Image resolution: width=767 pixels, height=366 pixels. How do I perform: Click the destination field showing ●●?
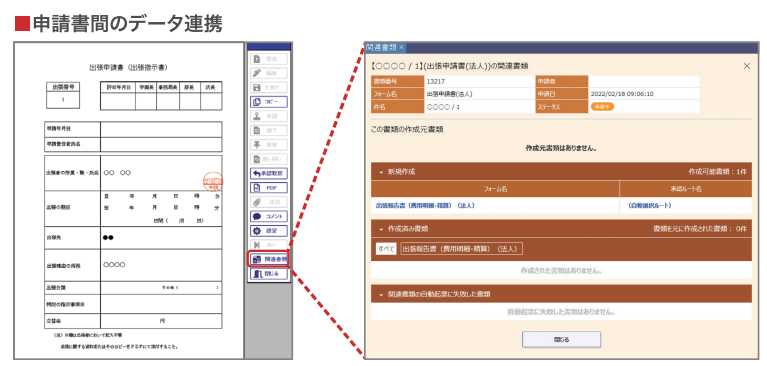[161, 238]
